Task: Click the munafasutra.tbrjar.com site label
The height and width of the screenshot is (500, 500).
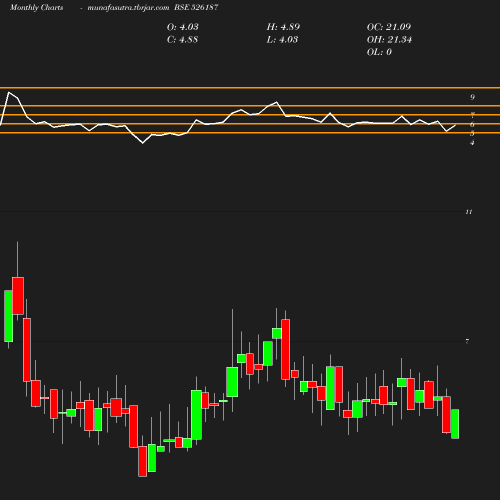Action: [128, 7]
